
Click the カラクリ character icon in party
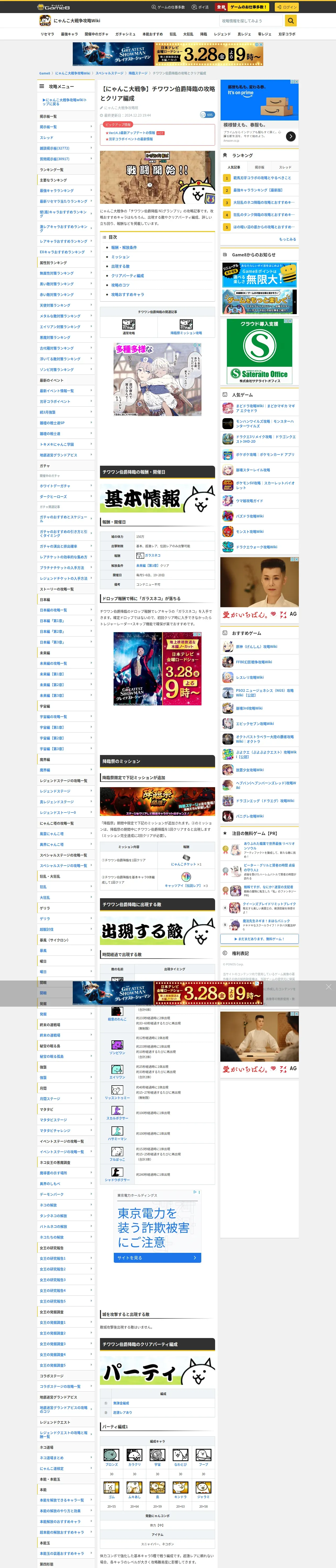[134, 1455]
